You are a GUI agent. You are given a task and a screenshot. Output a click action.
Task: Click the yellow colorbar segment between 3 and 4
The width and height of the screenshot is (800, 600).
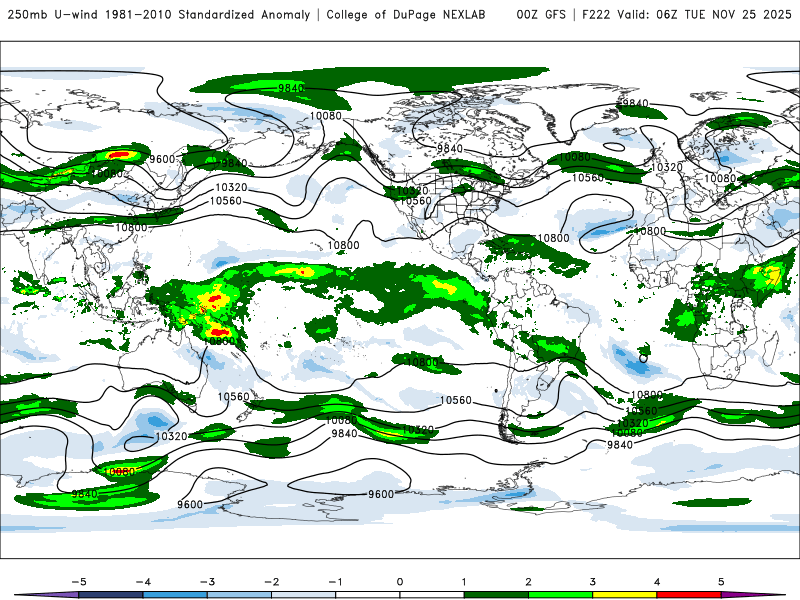(624, 595)
